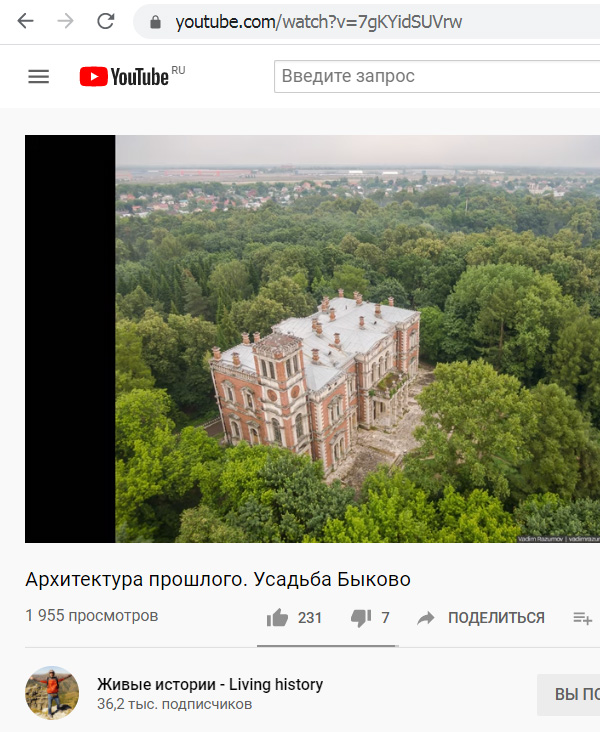
Task: Reload the page with the refresh icon
Action: pos(106,21)
